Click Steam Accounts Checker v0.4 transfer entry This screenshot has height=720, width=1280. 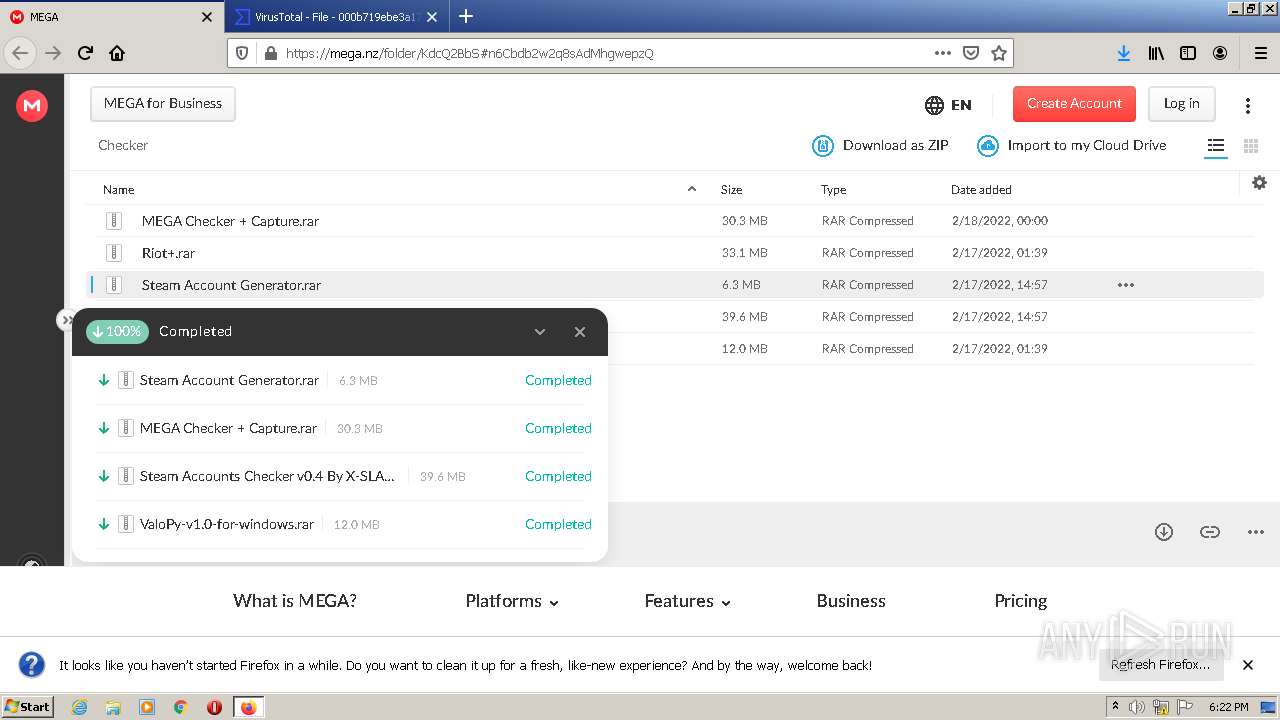pos(267,477)
